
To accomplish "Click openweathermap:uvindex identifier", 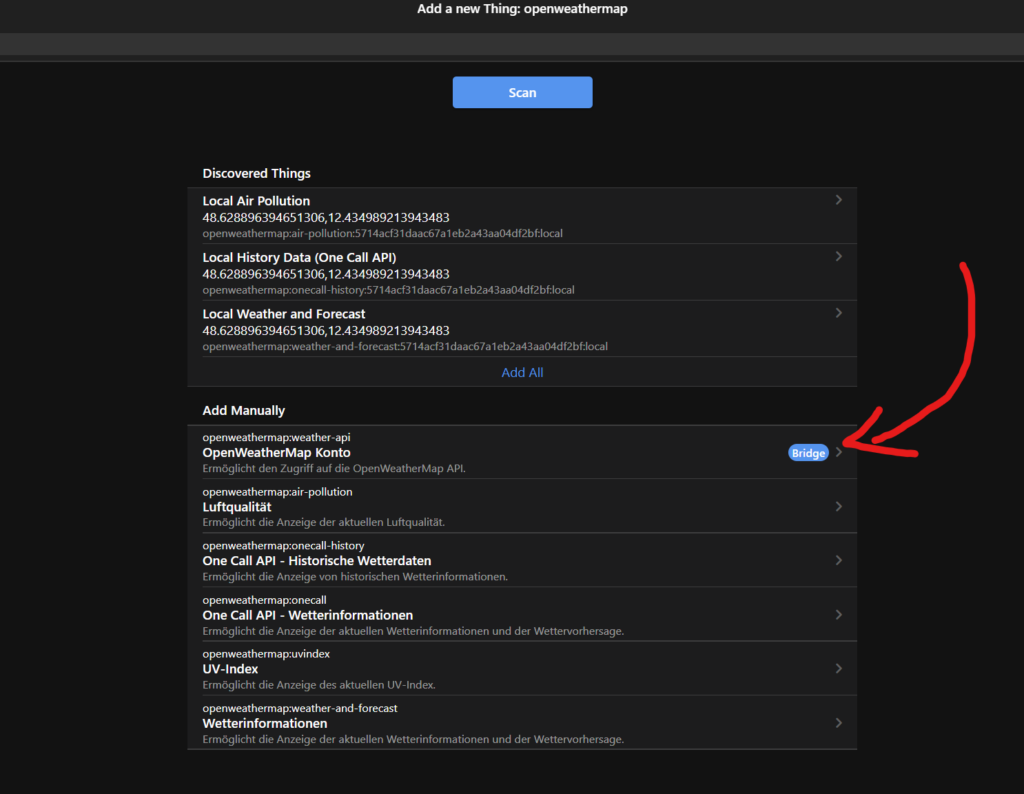I will [x=266, y=654].
